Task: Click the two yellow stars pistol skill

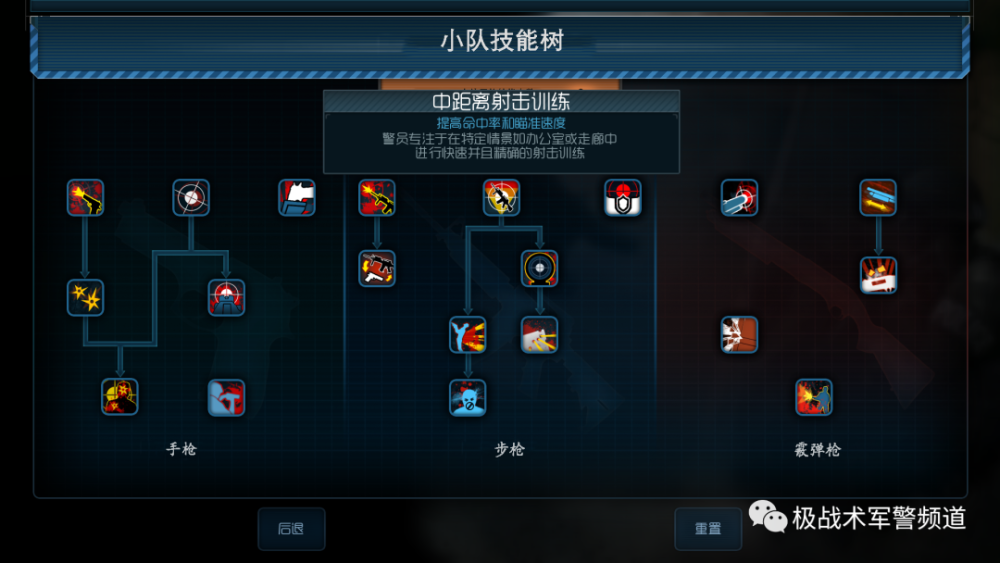Action: click(85, 298)
